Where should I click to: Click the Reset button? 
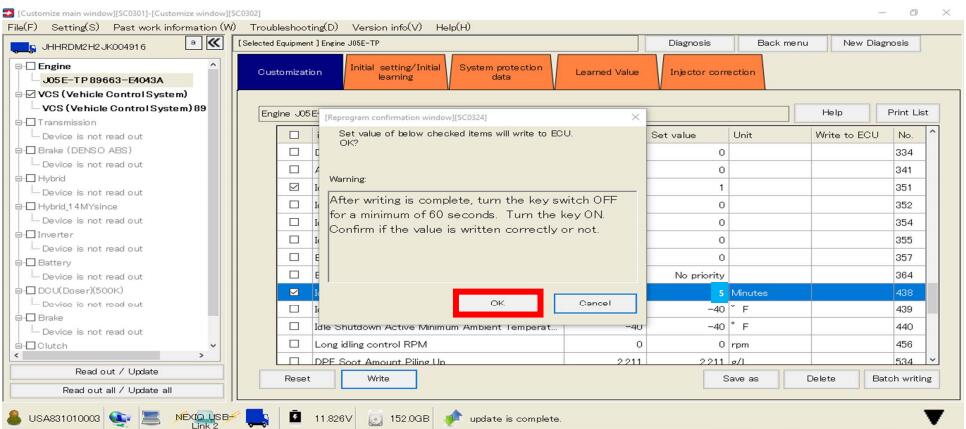point(298,379)
